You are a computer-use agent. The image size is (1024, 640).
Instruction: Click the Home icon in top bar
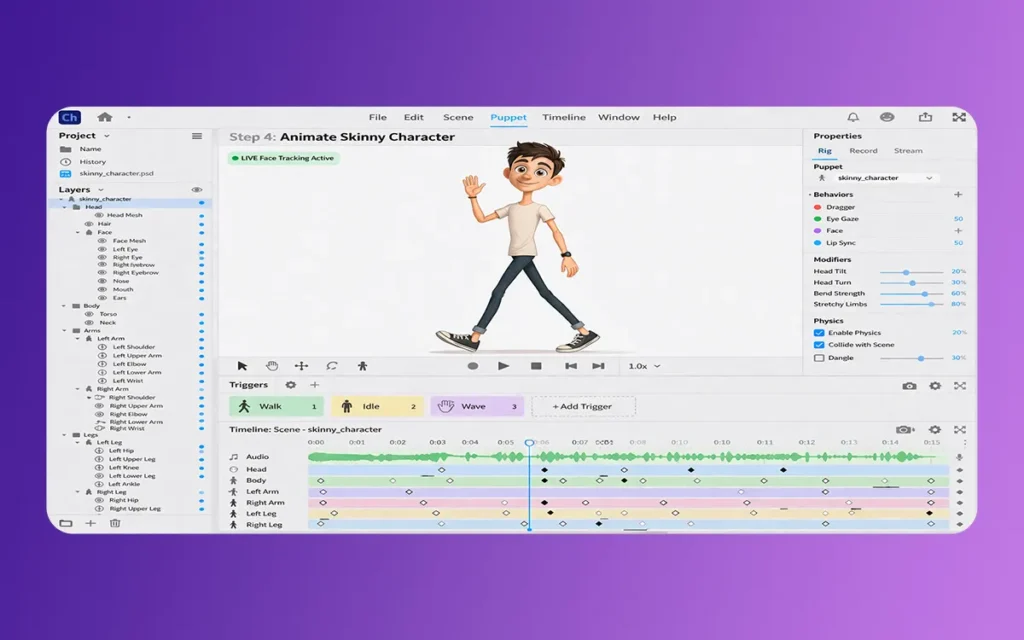[104, 117]
